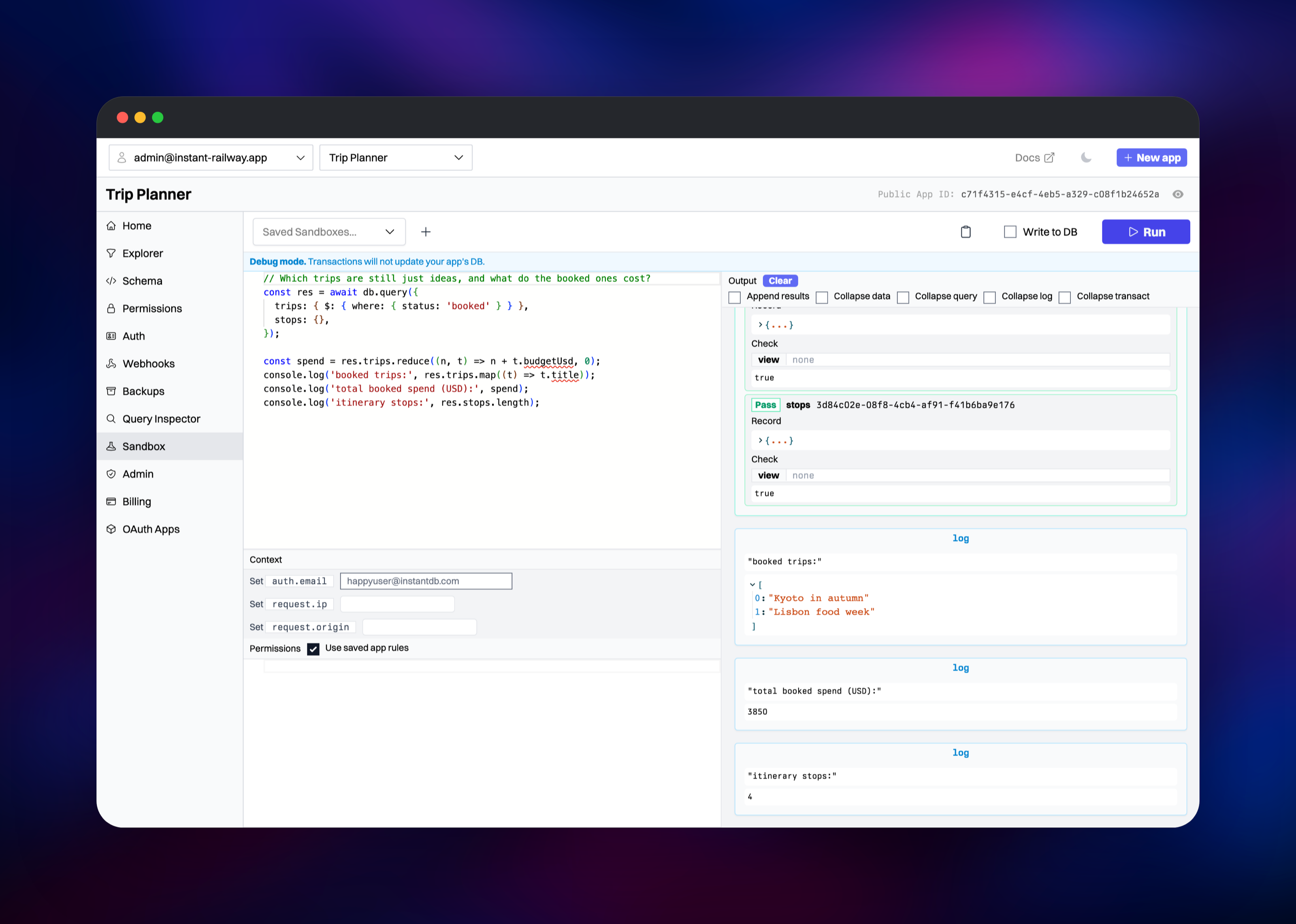Enable the Write to DB checkbox
The image size is (1296, 924).
pyautogui.click(x=1010, y=232)
